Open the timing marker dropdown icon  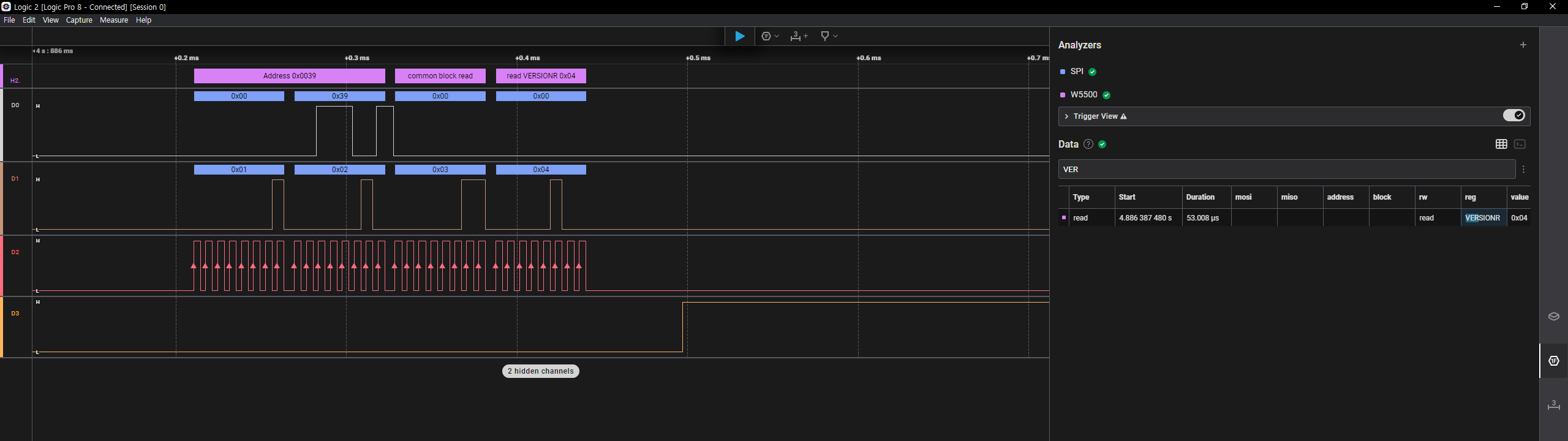[x=829, y=36]
